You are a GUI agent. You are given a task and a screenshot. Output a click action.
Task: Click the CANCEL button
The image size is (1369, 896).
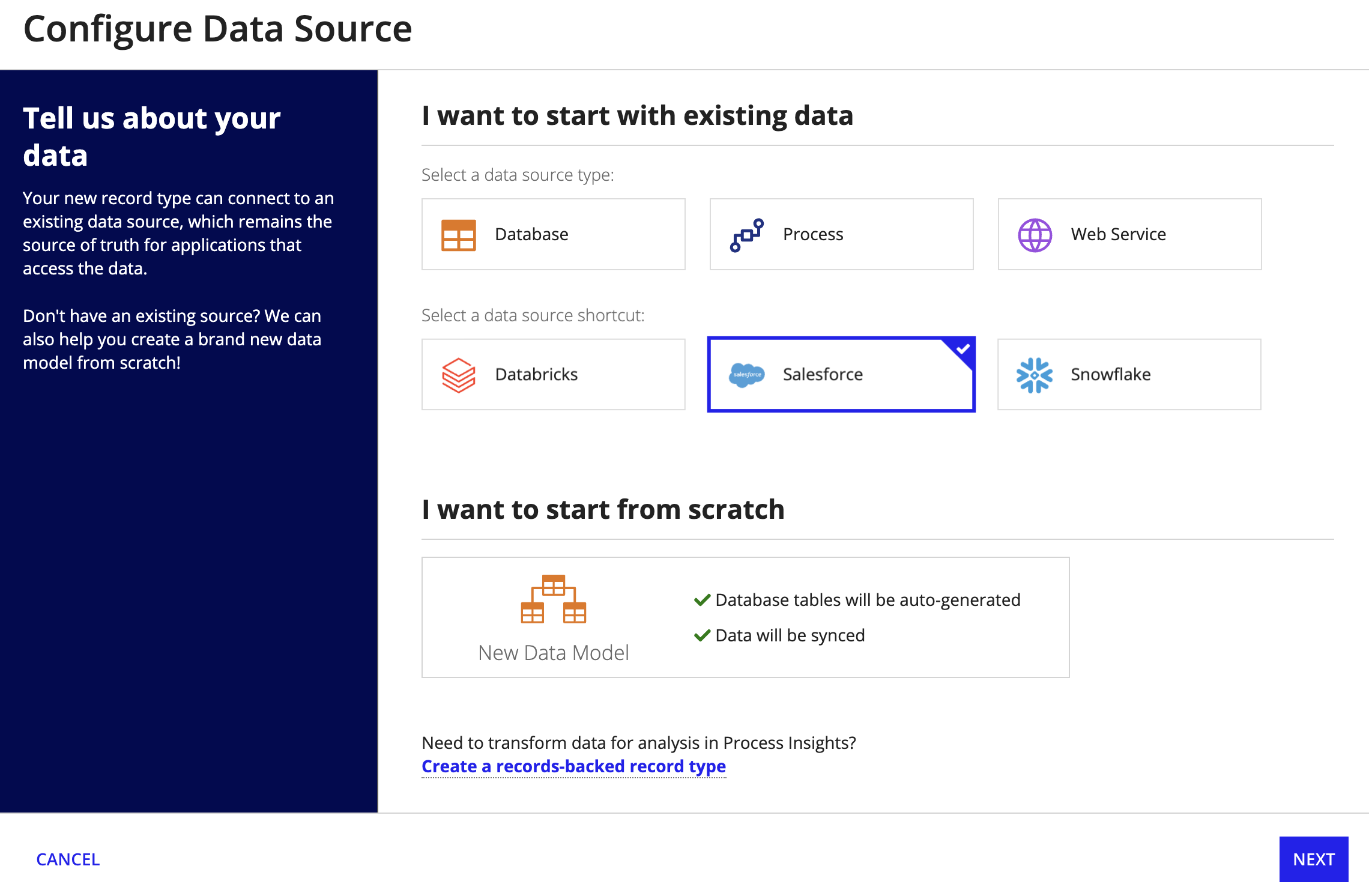(x=68, y=859)
